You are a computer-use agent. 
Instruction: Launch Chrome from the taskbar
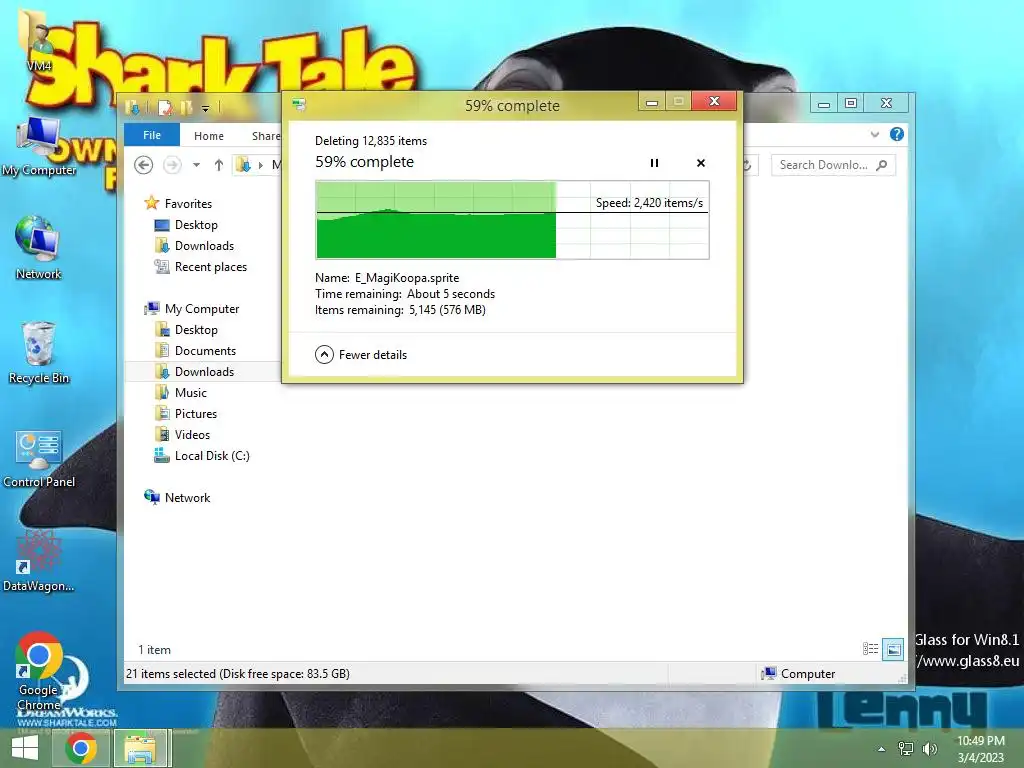pos(81,748)
